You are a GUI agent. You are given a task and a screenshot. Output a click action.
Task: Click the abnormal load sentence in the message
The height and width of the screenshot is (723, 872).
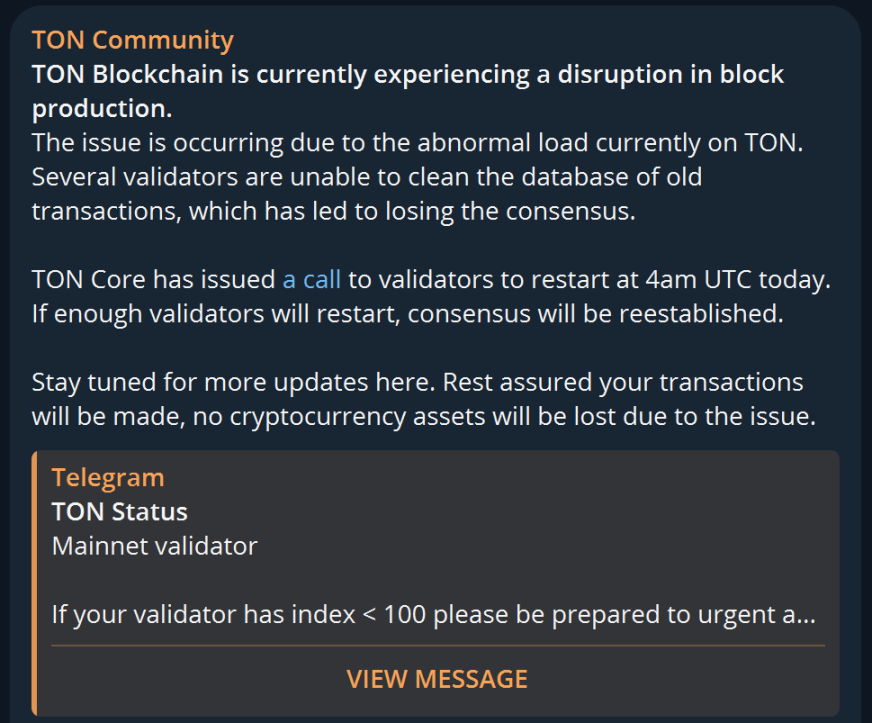coord(418,143)
